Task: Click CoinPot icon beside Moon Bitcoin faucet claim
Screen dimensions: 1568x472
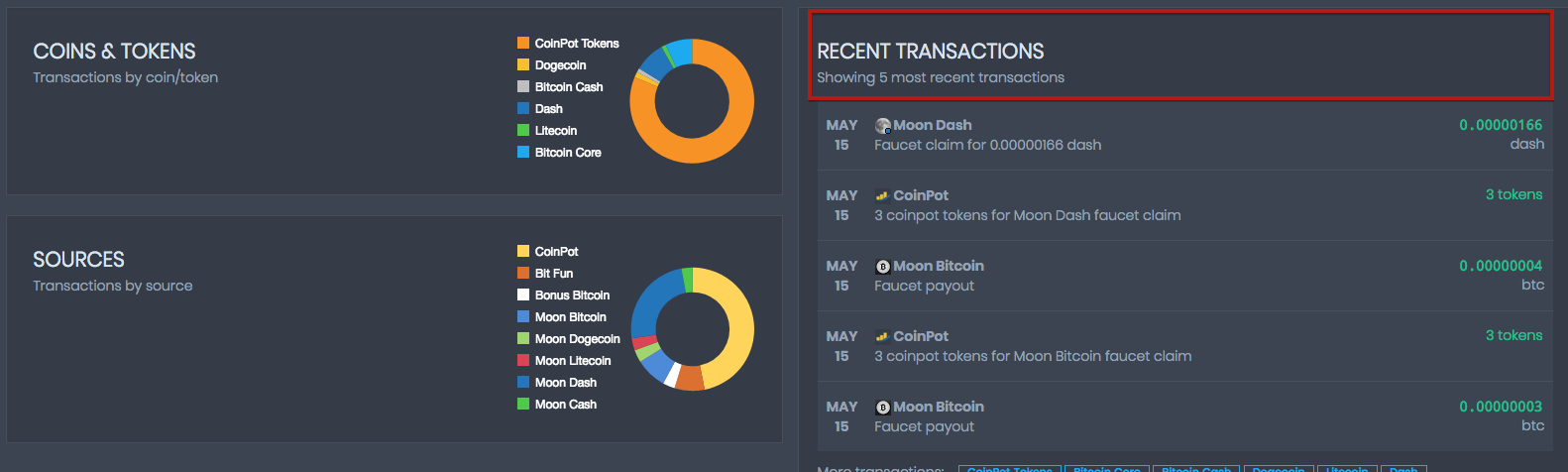Action: [882, 337]
